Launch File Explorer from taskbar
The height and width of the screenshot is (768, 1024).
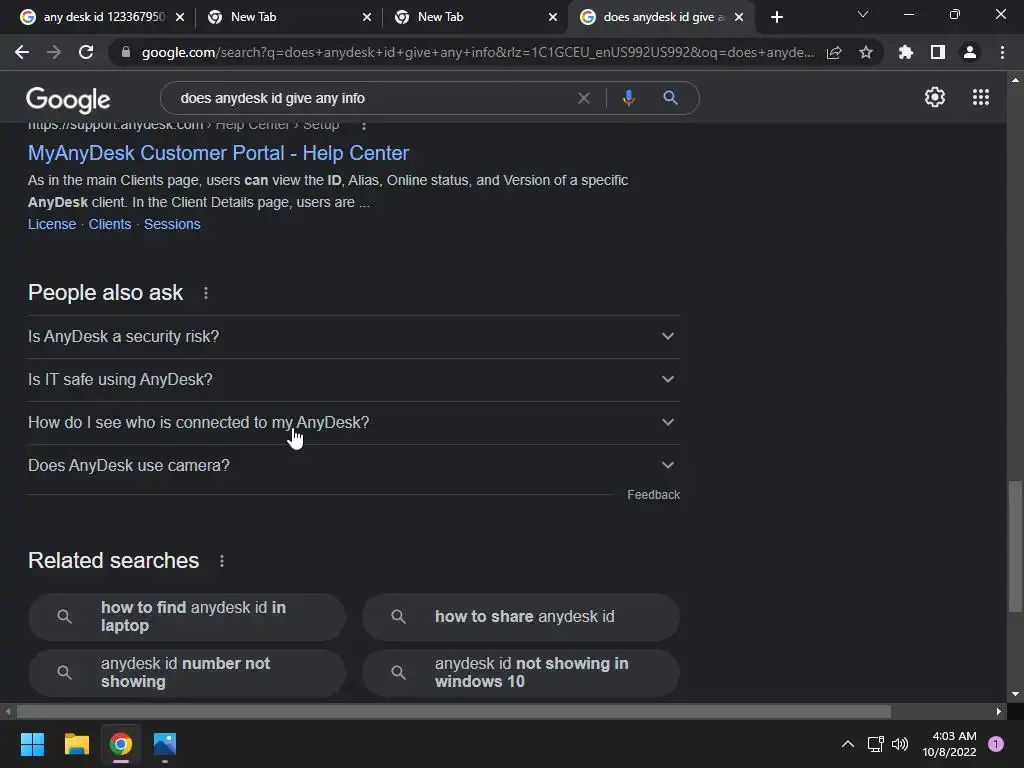click(76, 744)
